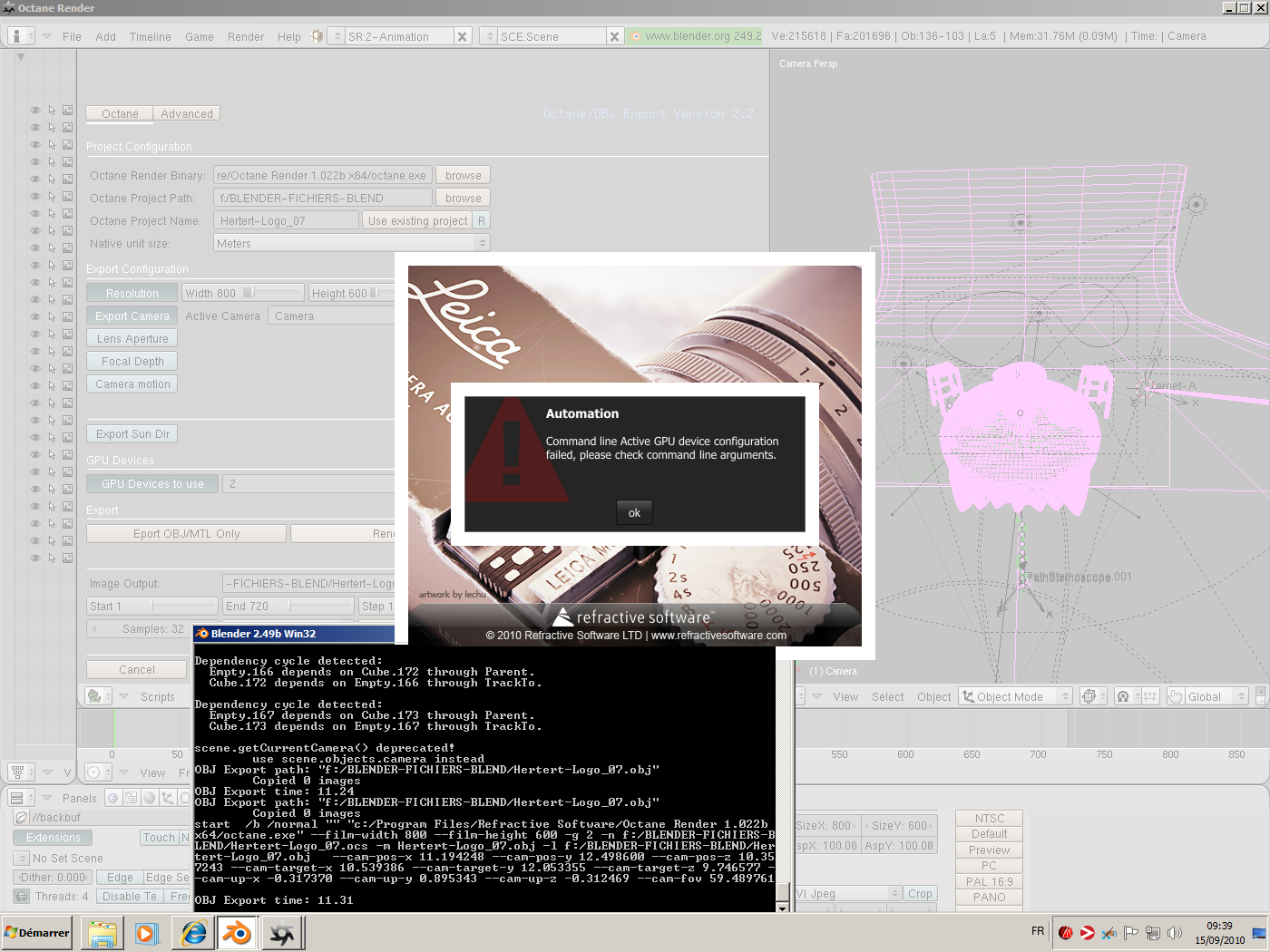
Task: Select the Script context button in Panels header
Action: (132, 798)
